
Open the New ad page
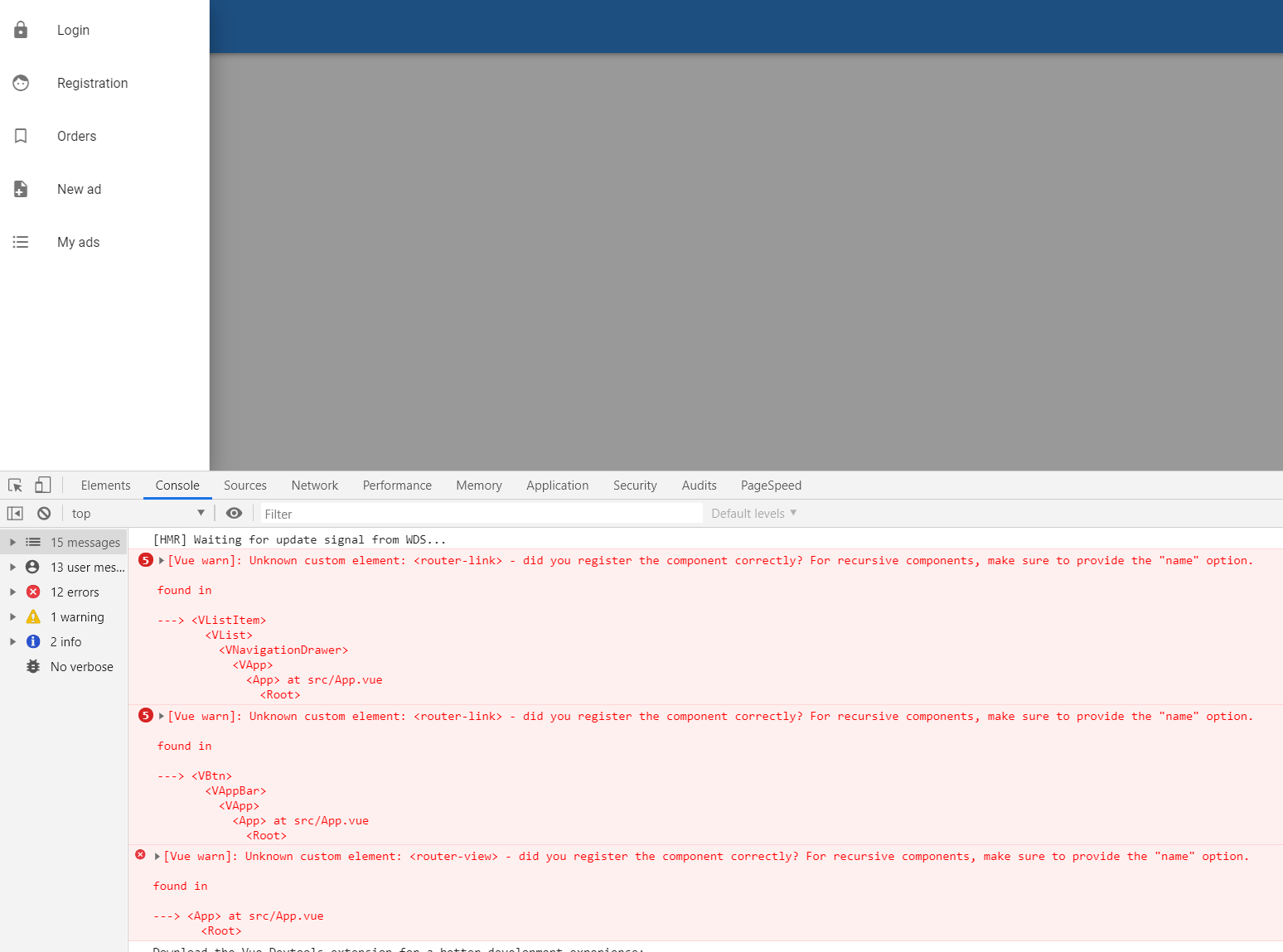[x=104, y=189]
